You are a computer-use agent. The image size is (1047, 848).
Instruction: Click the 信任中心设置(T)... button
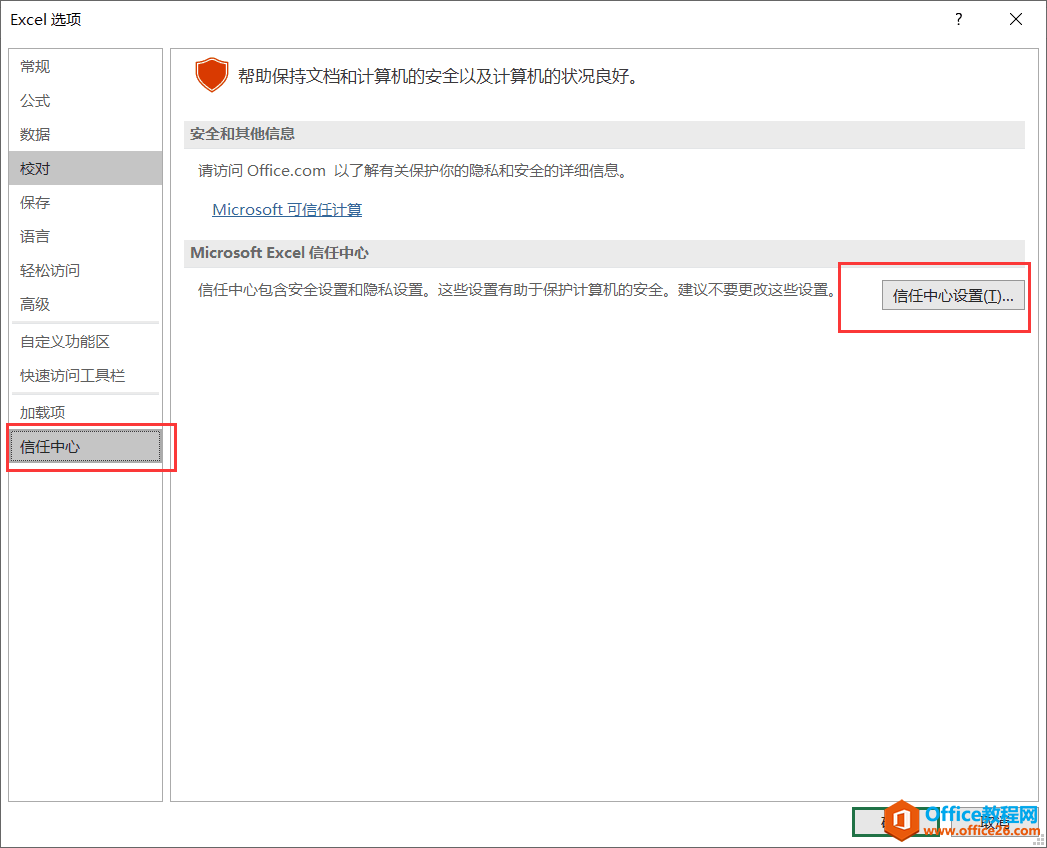[x=953, y=296]
